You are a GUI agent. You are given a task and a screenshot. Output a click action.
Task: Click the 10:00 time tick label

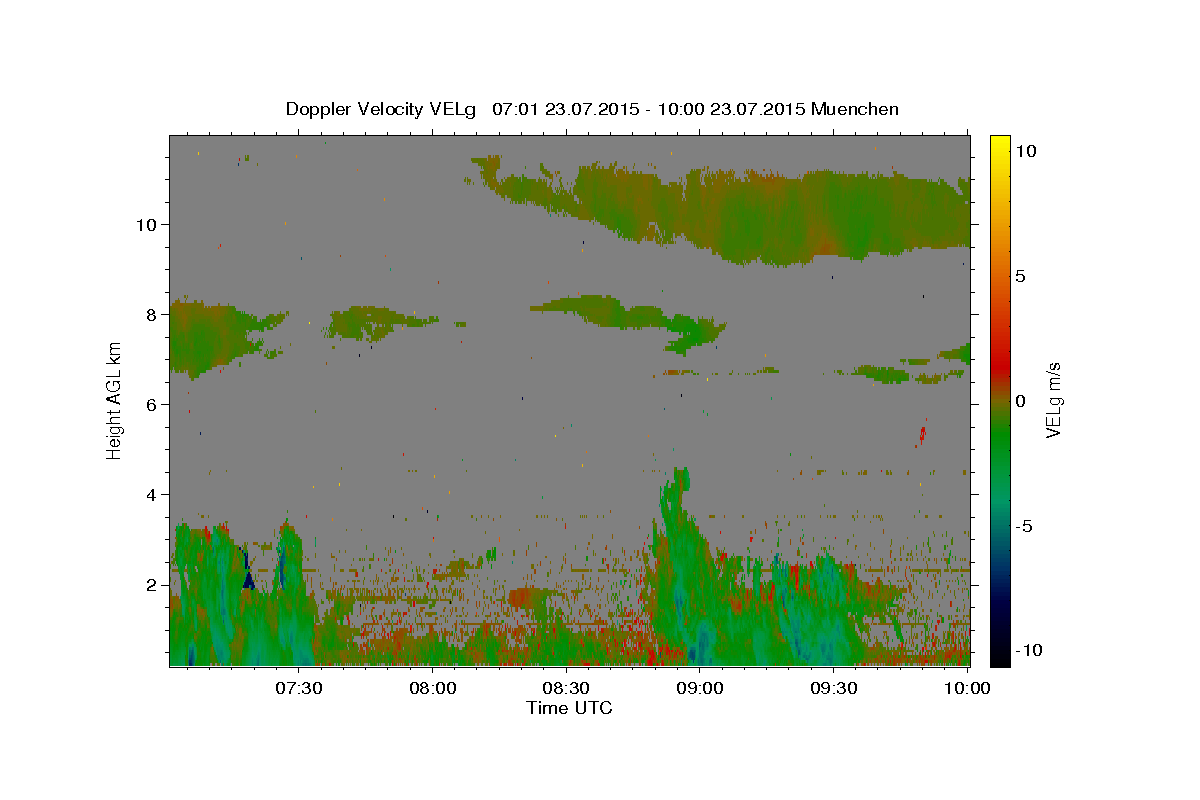[966, 688]
